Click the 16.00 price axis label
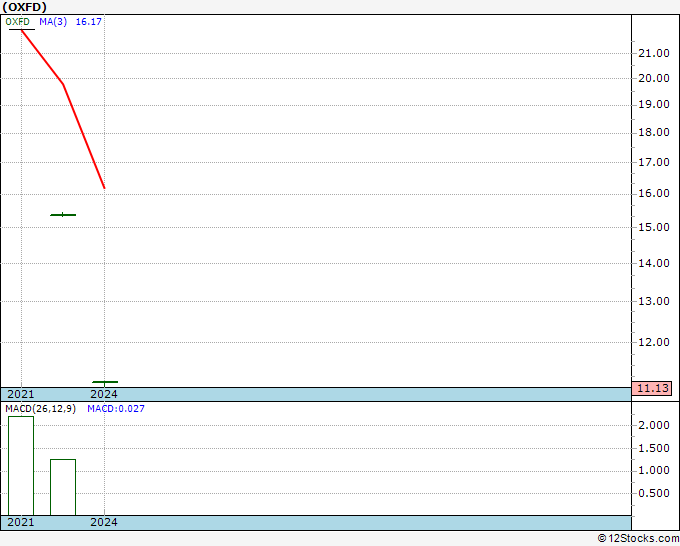This screenshot has width=680, height=546. pos(654,193)
